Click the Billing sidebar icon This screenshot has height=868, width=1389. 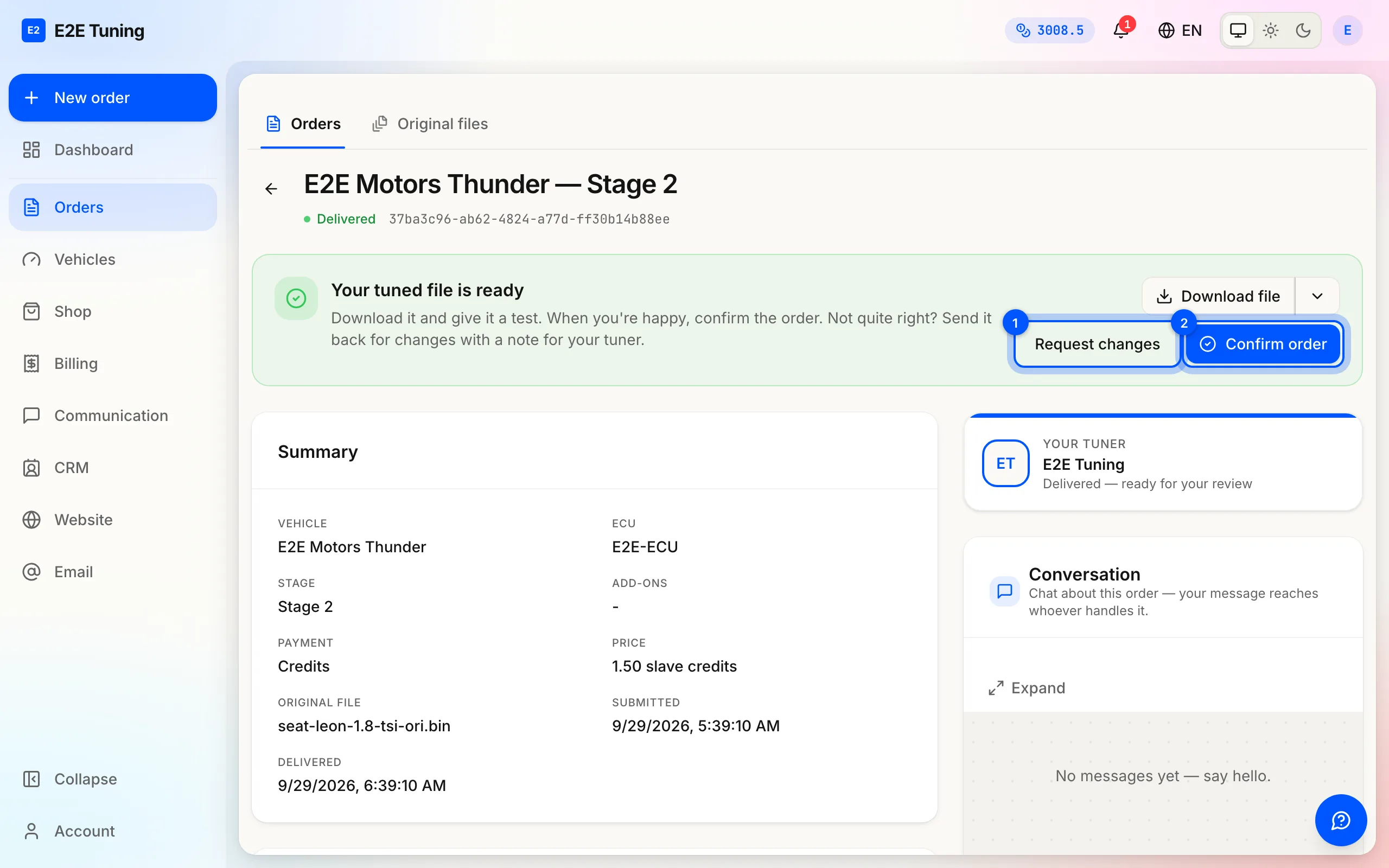click(x=31, y=363)
